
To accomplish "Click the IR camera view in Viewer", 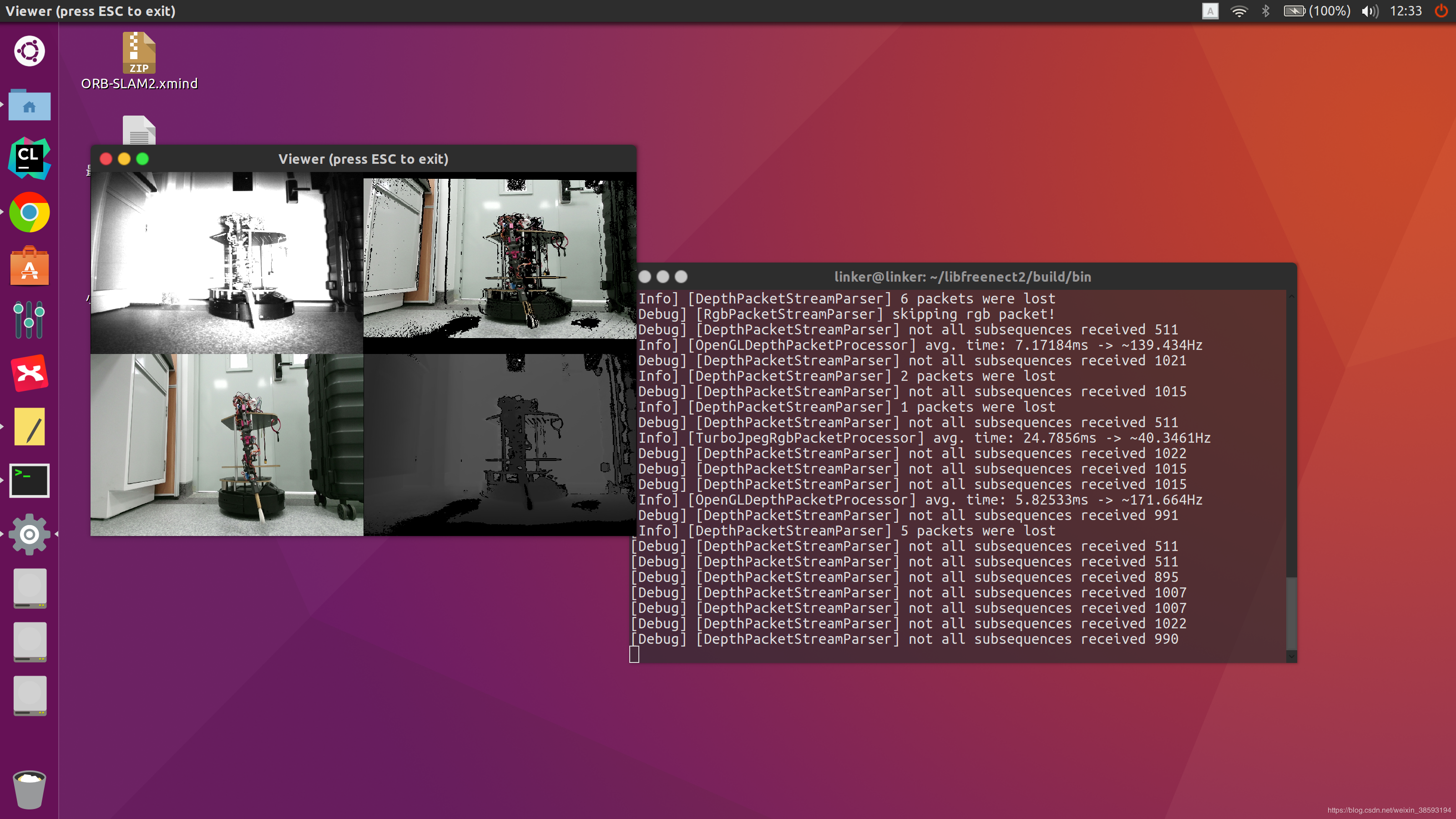I will click(x=227, y=263).
